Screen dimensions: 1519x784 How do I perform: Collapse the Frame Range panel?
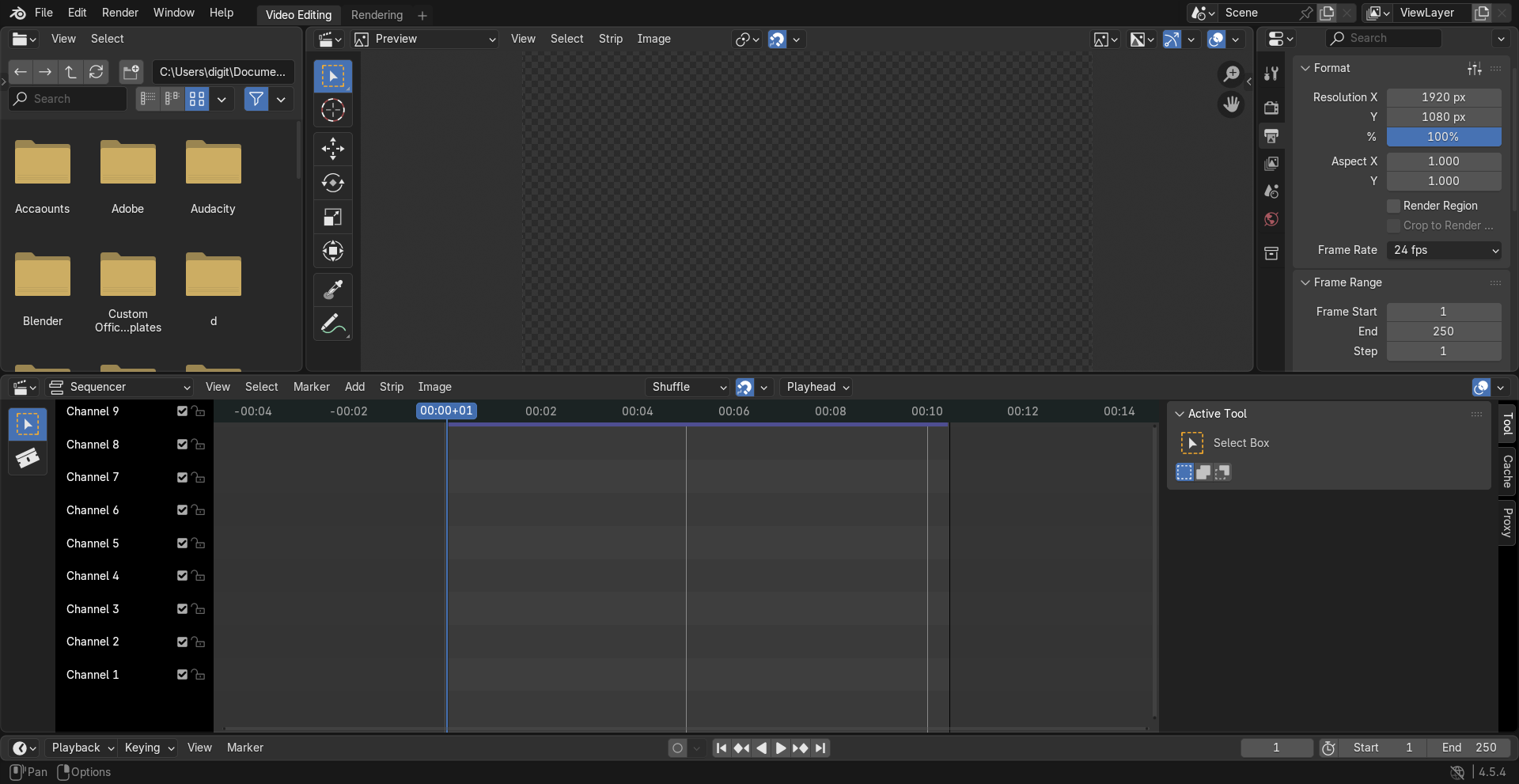(x=1305, y=282)
